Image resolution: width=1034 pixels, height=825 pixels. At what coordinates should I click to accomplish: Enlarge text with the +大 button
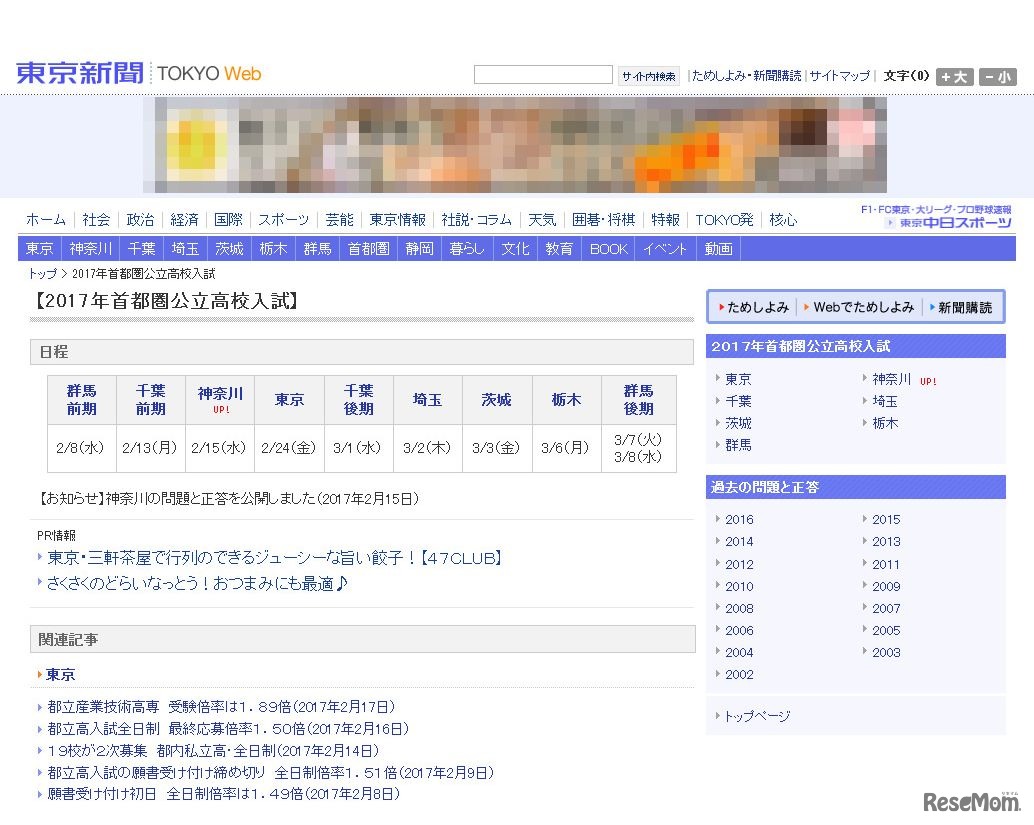coord(954,76)
